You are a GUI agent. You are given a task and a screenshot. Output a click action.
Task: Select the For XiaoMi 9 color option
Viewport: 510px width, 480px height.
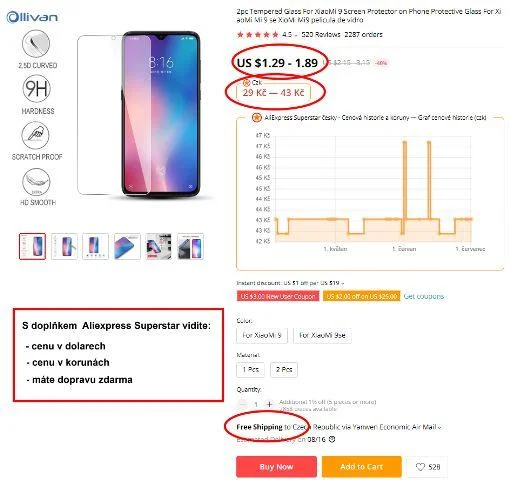(x=262, y=335)
